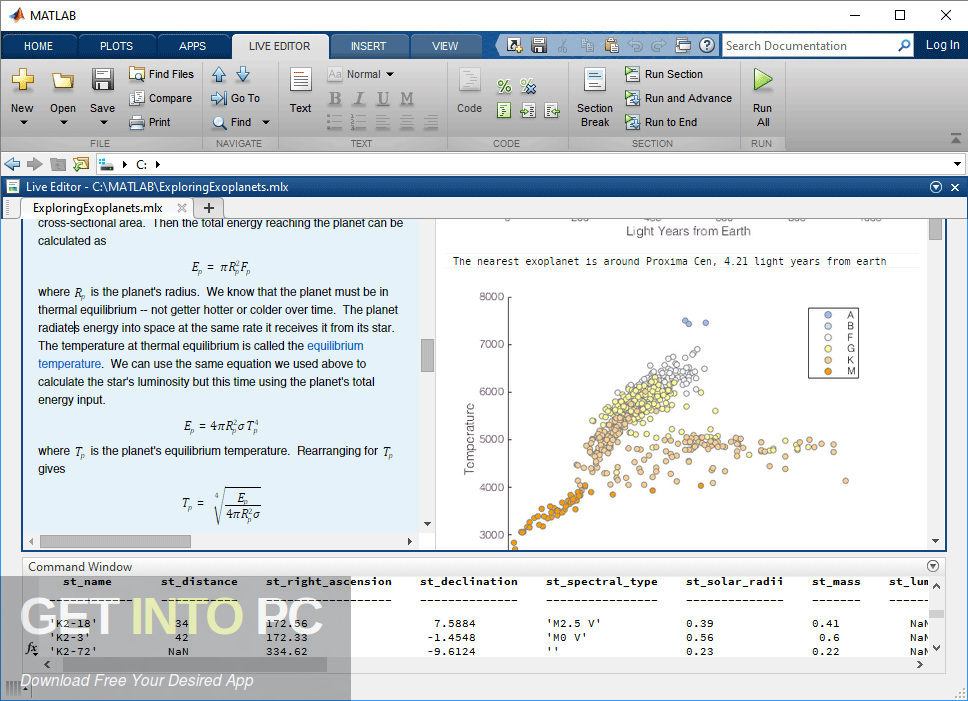This screenshot has height=701, width=968.
Task: Click Run to End
Action: pos(661,122)
